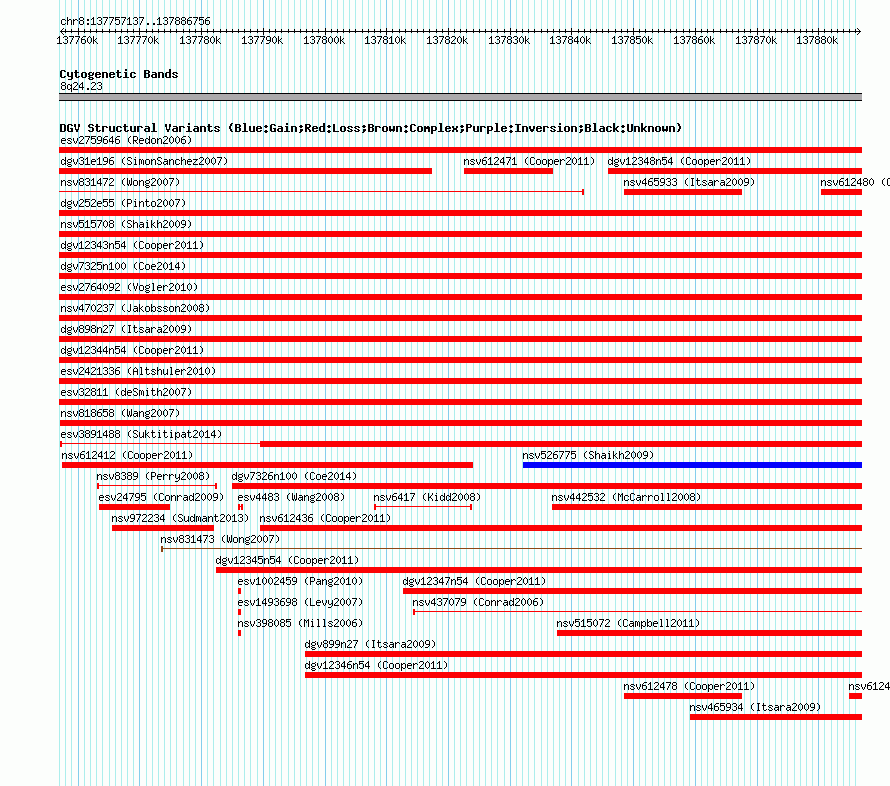Select nsv465933 (Itsara2009) variant
890x786 pixels.
[x=689, y=182]
